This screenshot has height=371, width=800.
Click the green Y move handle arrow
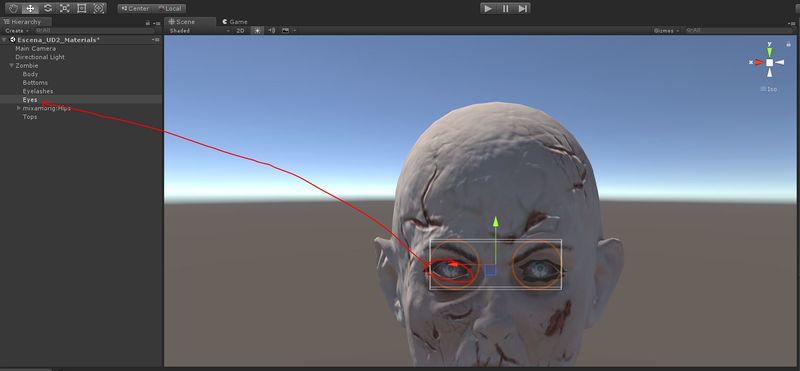[x=495, y=221]
